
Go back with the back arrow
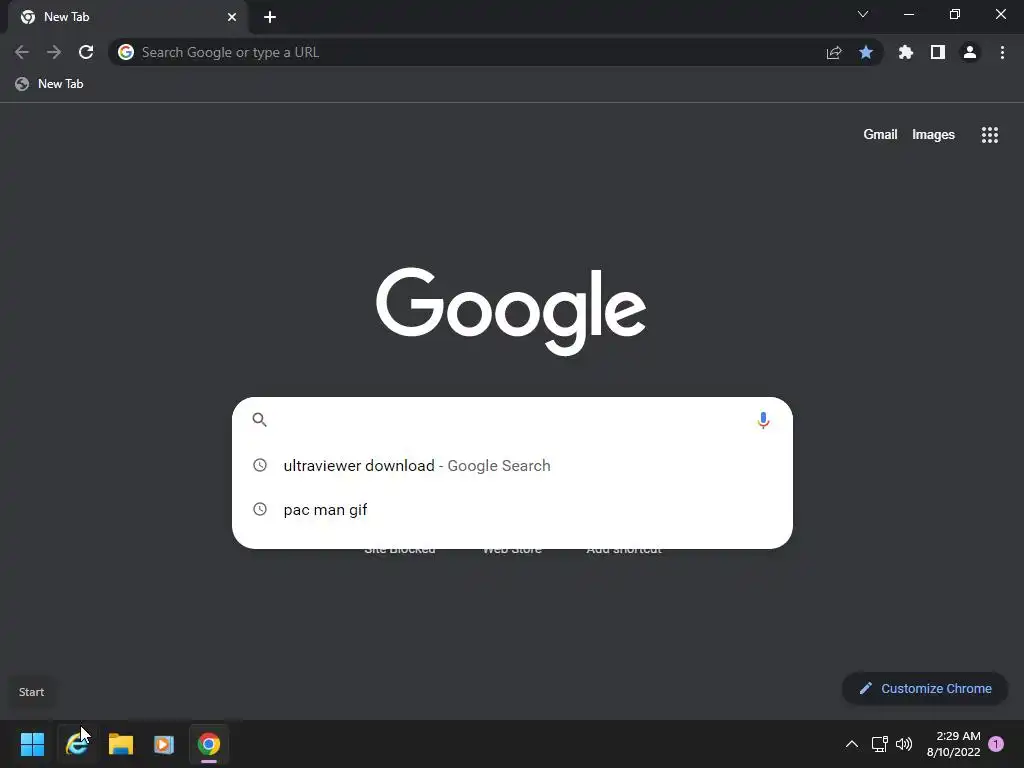click(22, 52)
